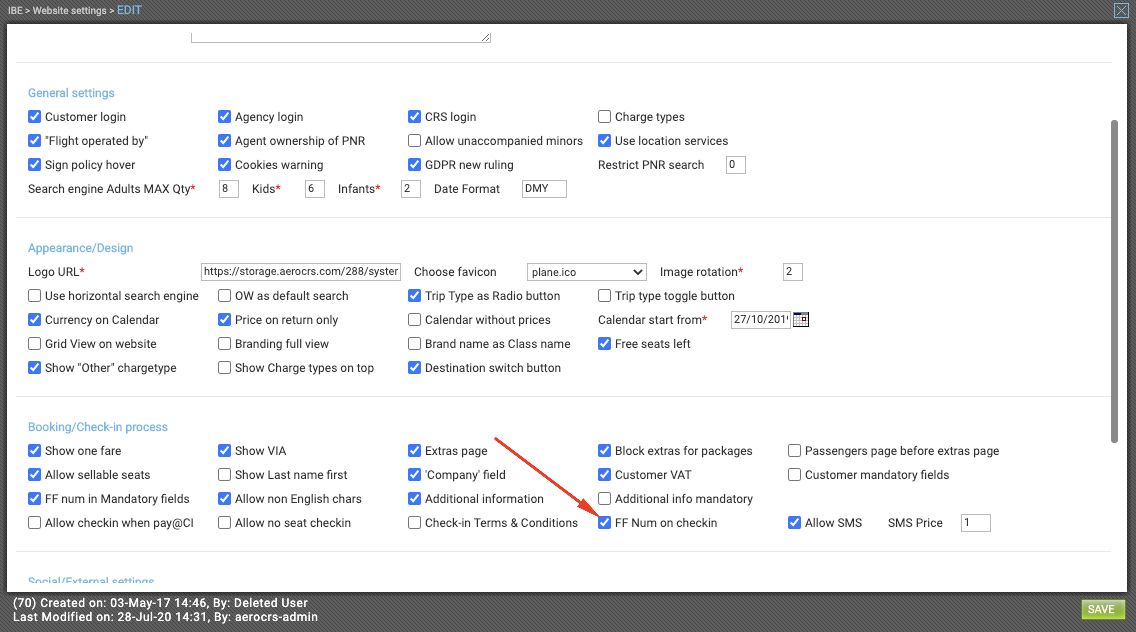Check Grid View on website
The height and width of the screenshot is (632, 1136).
coord(34,344)
